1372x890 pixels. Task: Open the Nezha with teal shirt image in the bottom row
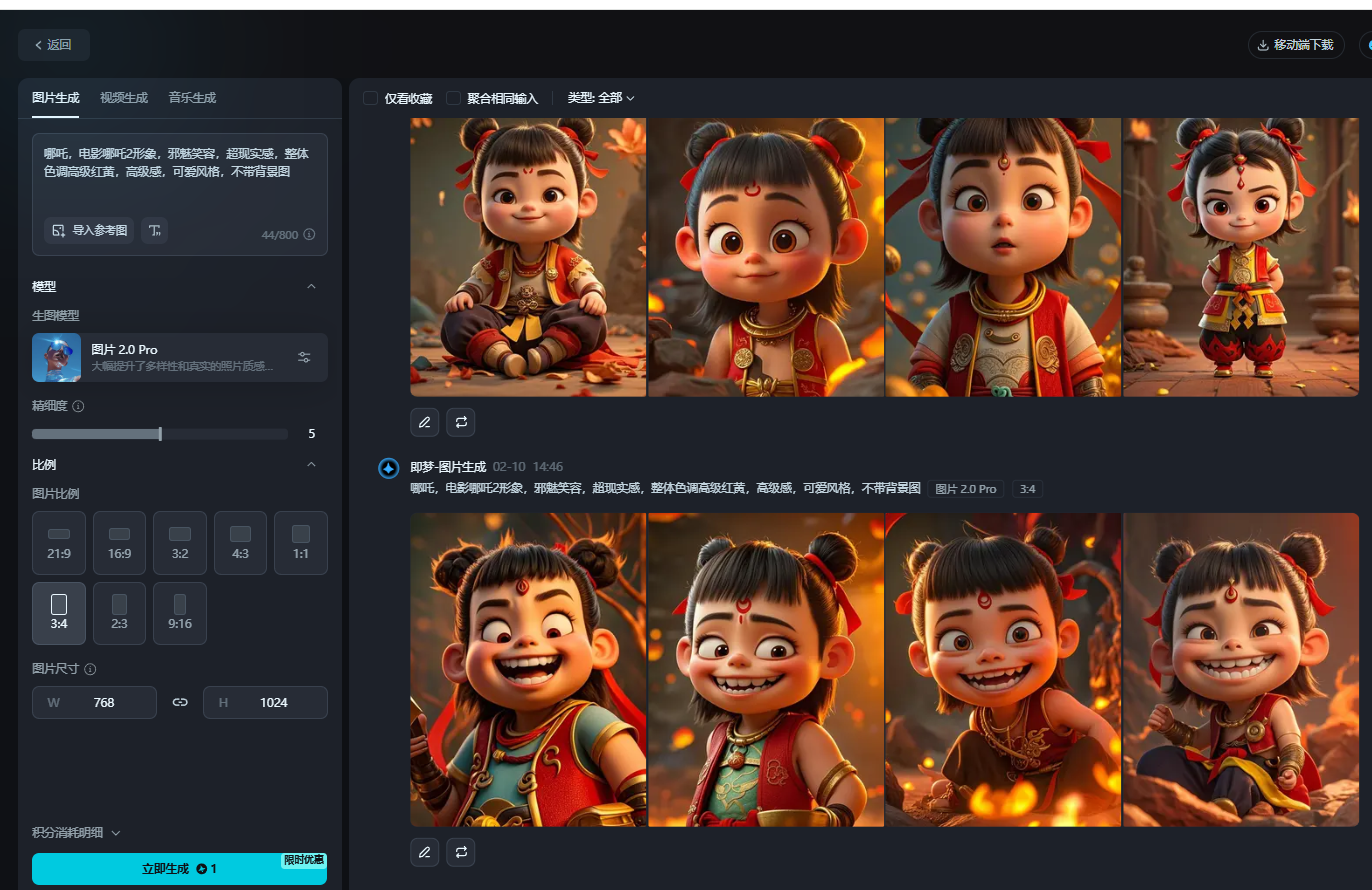click(528, 670)
